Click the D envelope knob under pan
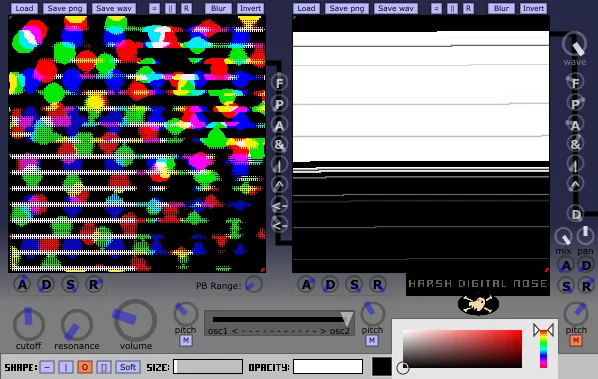This screenshot has width=598, height=379. tap(586, 265)
